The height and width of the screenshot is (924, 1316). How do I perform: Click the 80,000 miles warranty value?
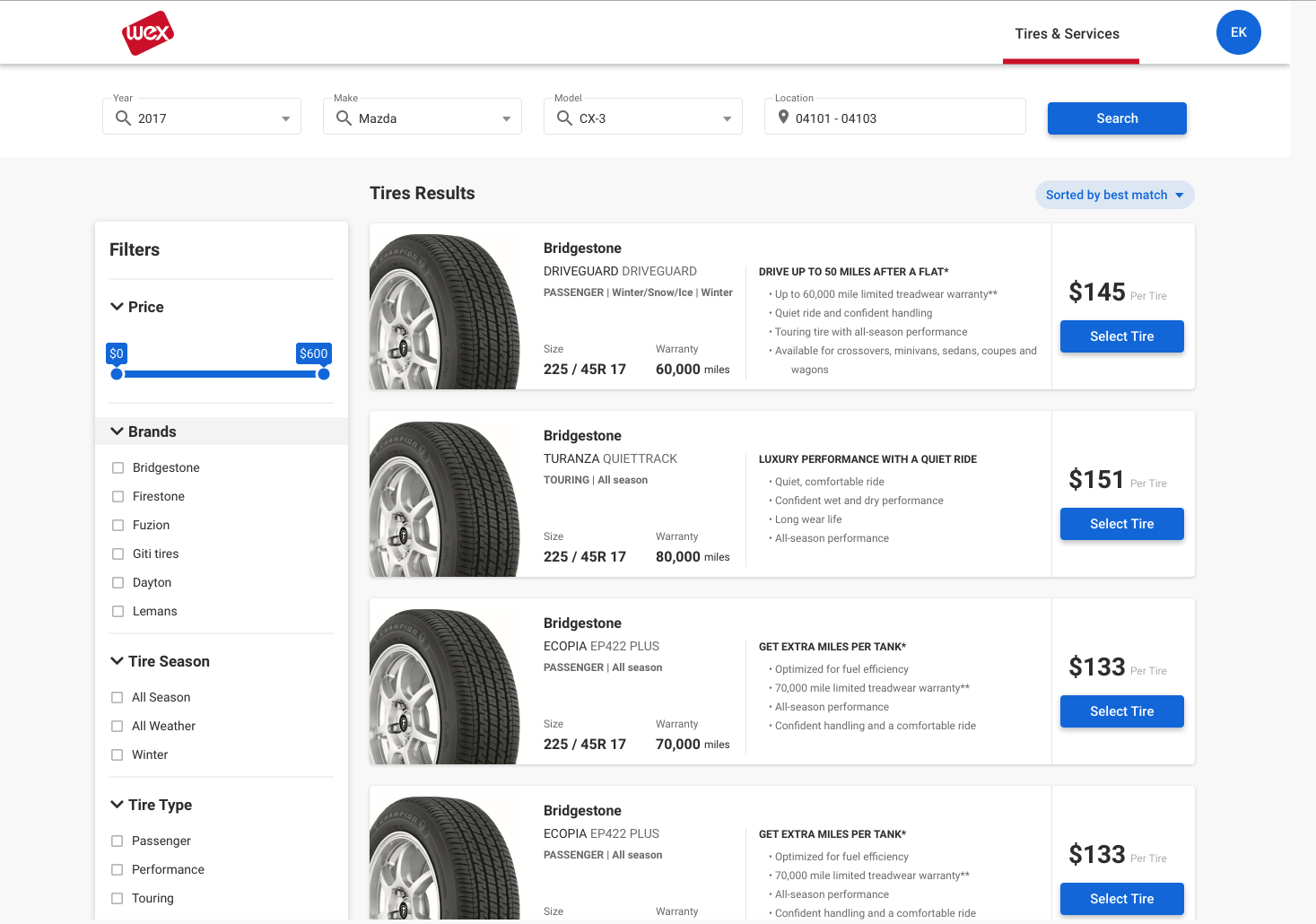coord(693,556)
